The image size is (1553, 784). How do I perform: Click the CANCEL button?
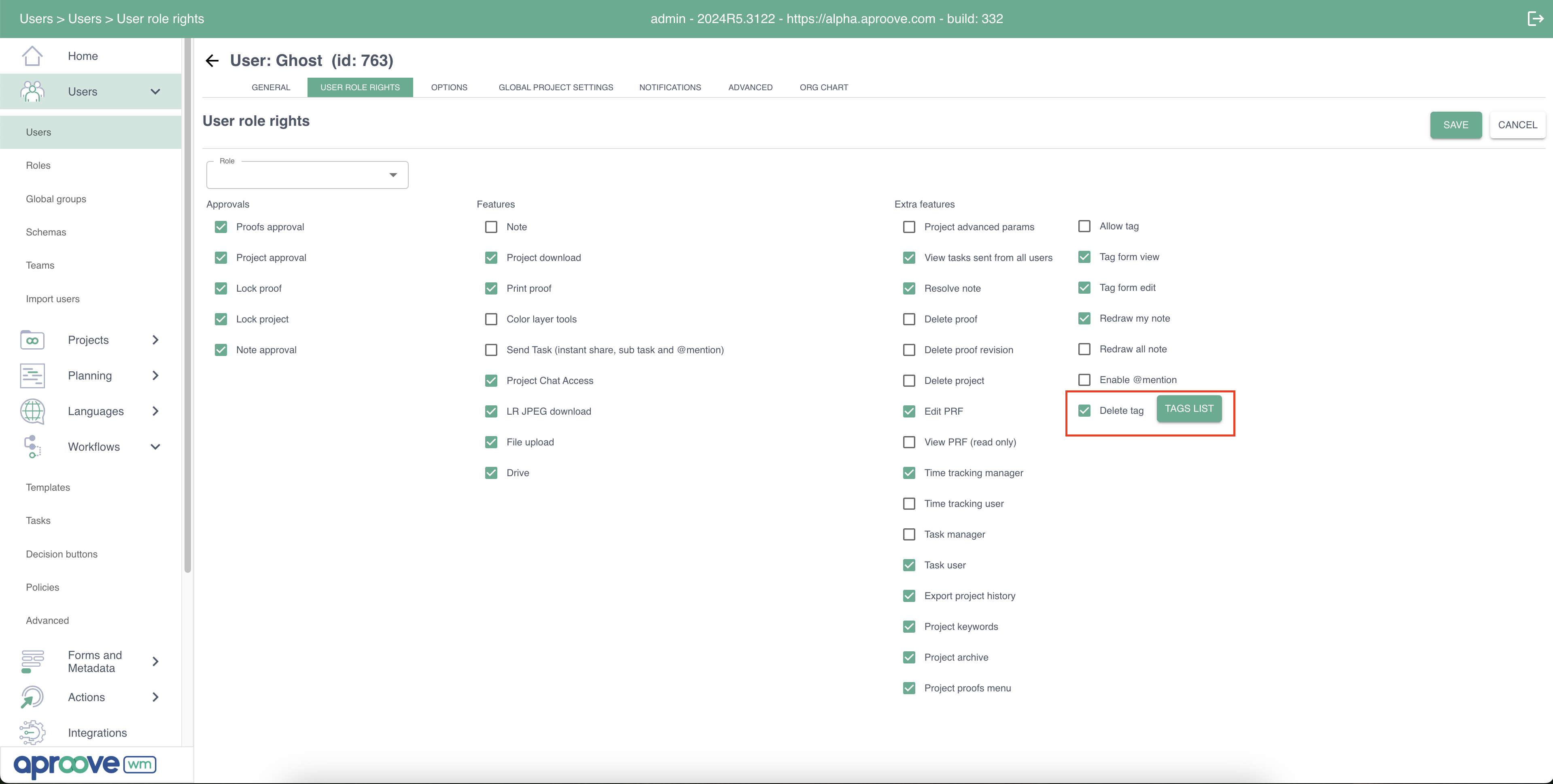click(x=1517, y=125)
